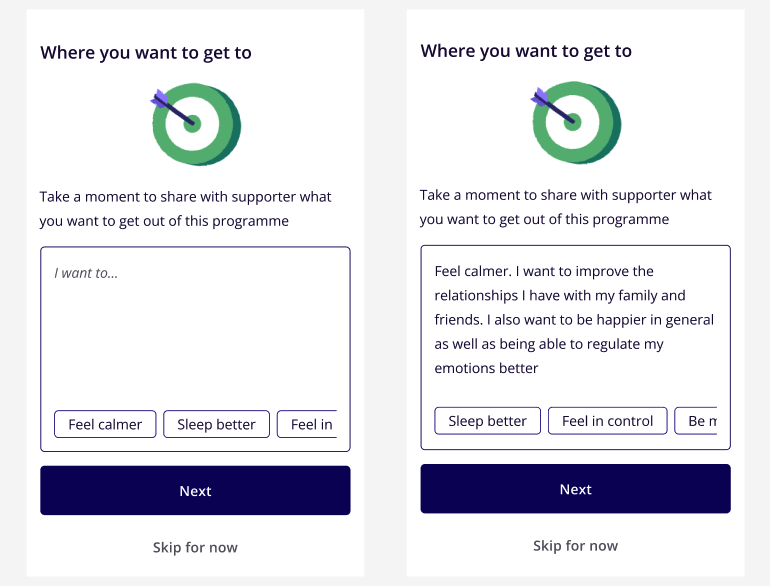This screenshot has height=586, width=770.
Task: Click the arrow on left target illustration
Action: [172, 107]
